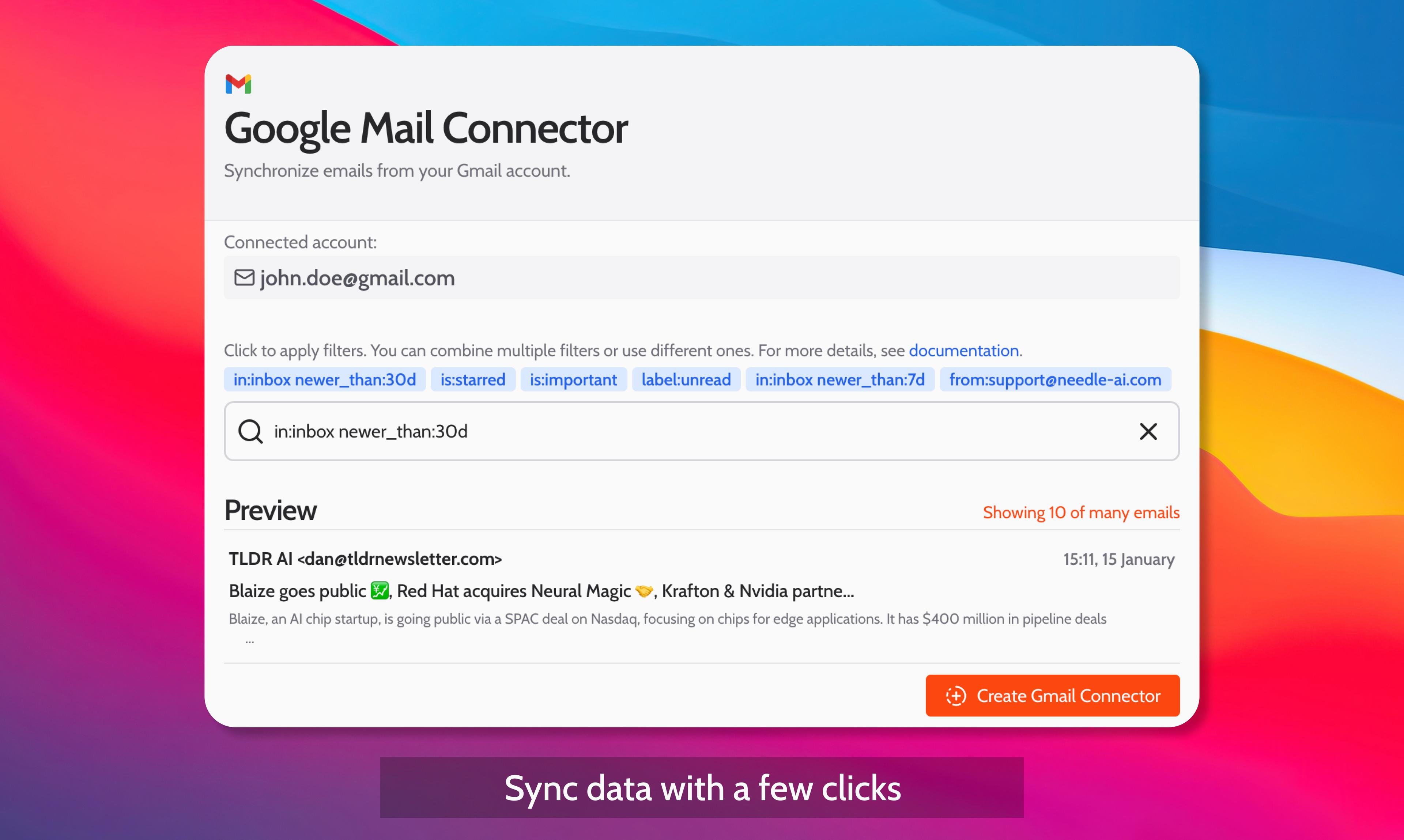Select the 'from:support@needle-ai.com' filter tag
The image size is (1404, 840).
coord(1055,379)
